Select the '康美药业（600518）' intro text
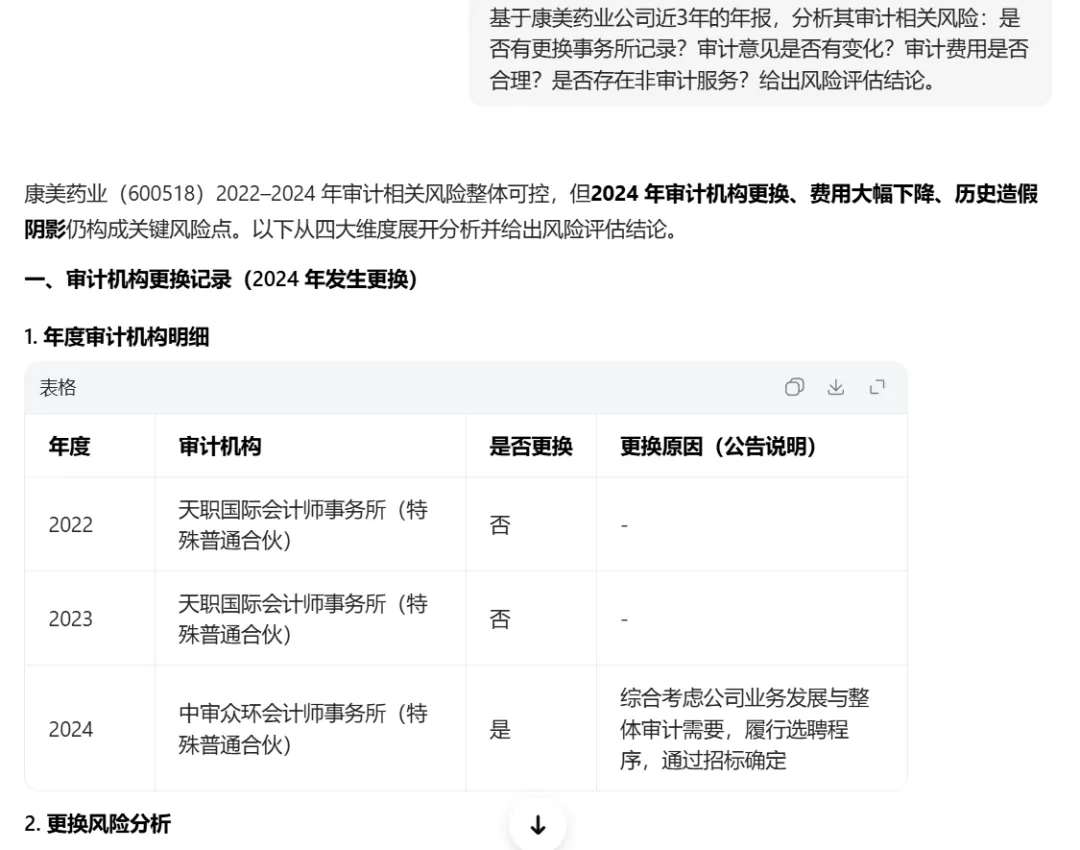The image size is (1080, 850). [114, 194]
